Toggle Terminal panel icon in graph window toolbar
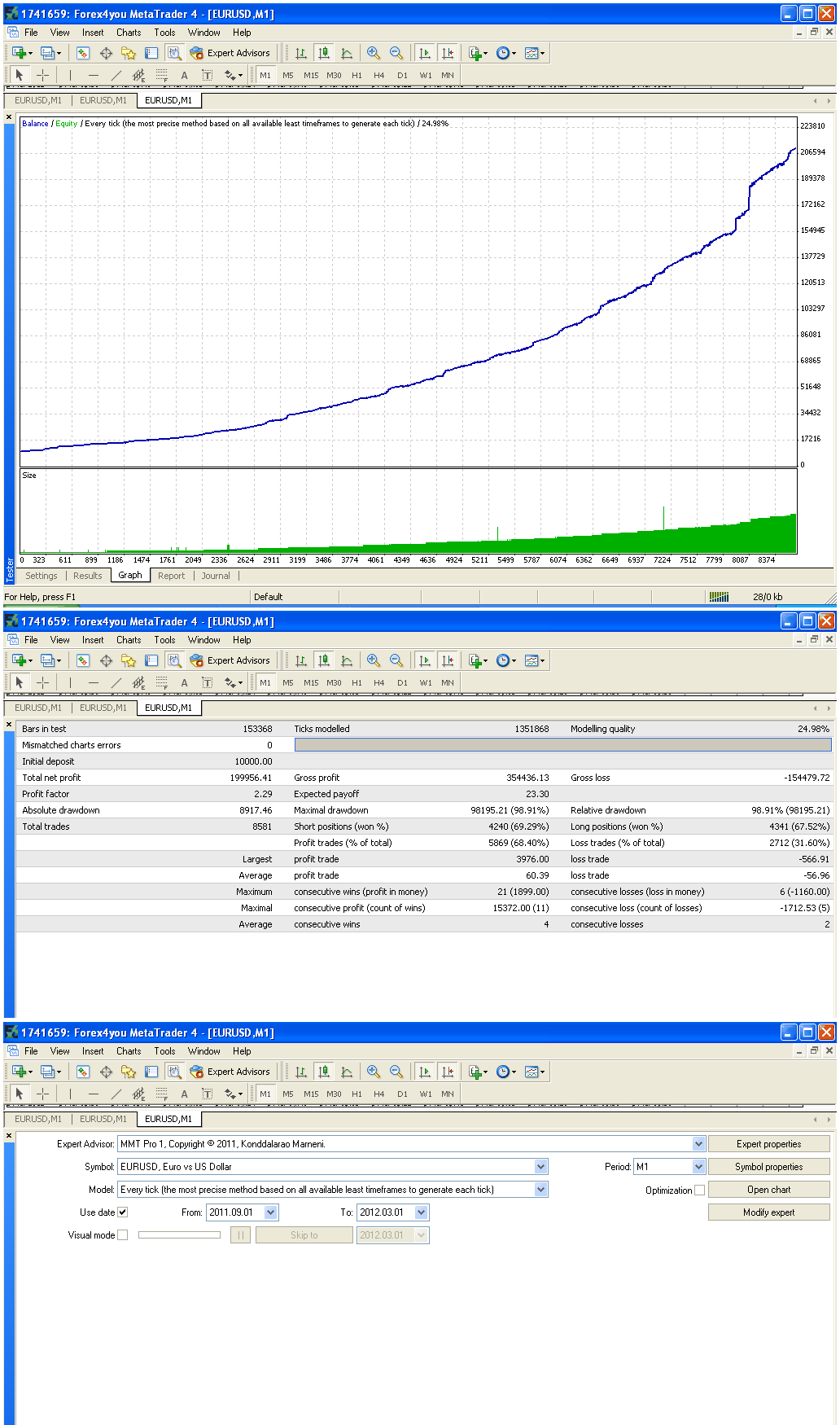Viewport: 840px width, 1425px height. (151, 53)
